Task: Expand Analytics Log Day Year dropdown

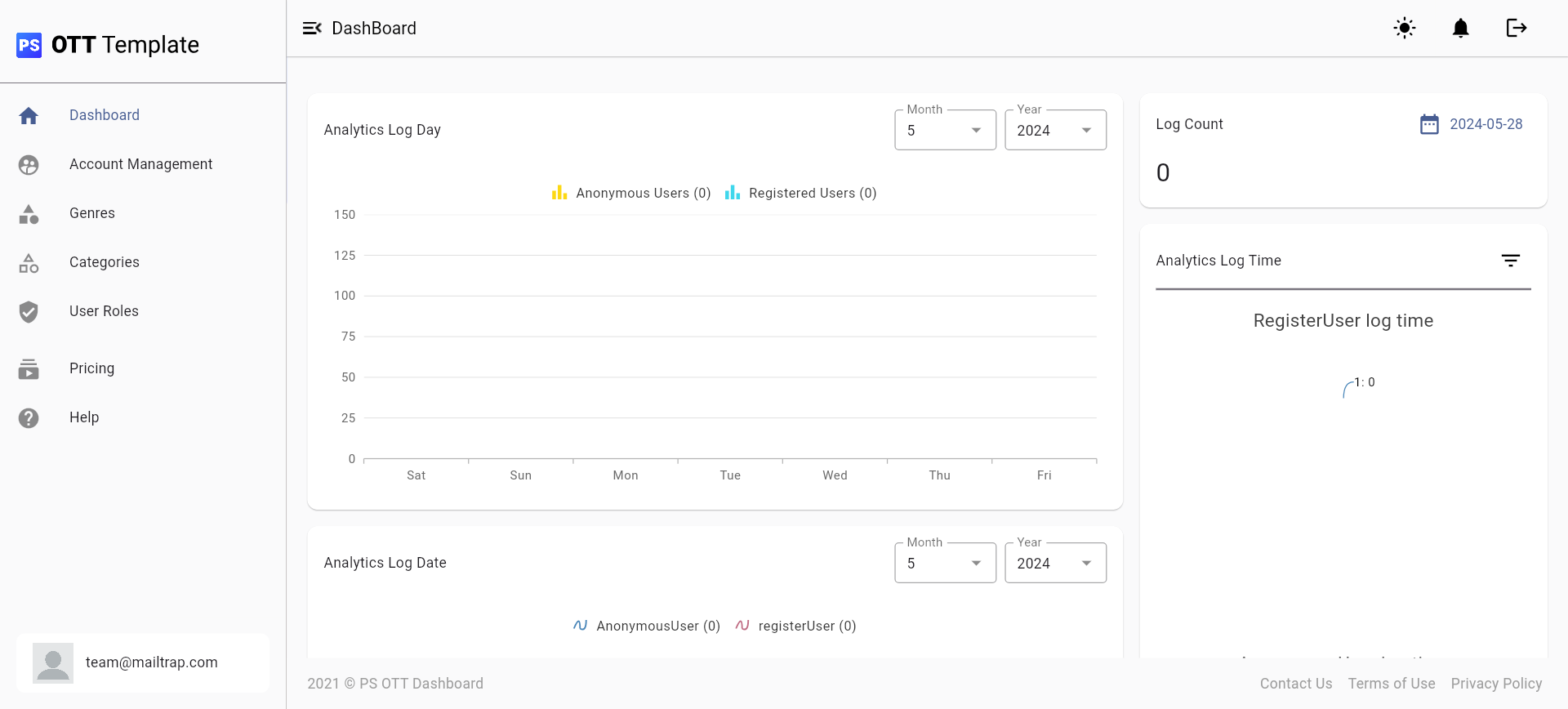Action: pos(1055,131)
